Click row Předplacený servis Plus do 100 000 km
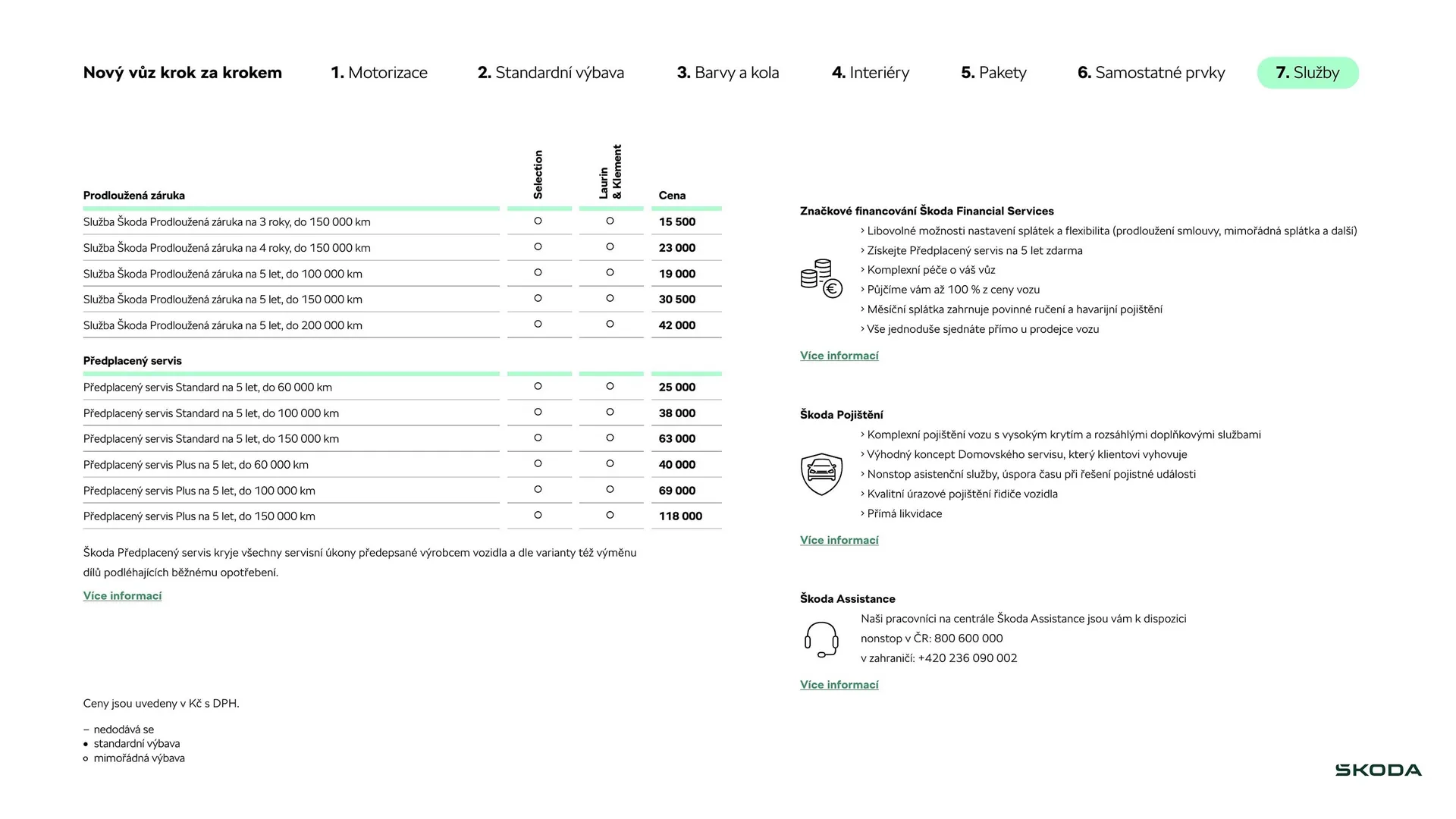 click(402, 491)
